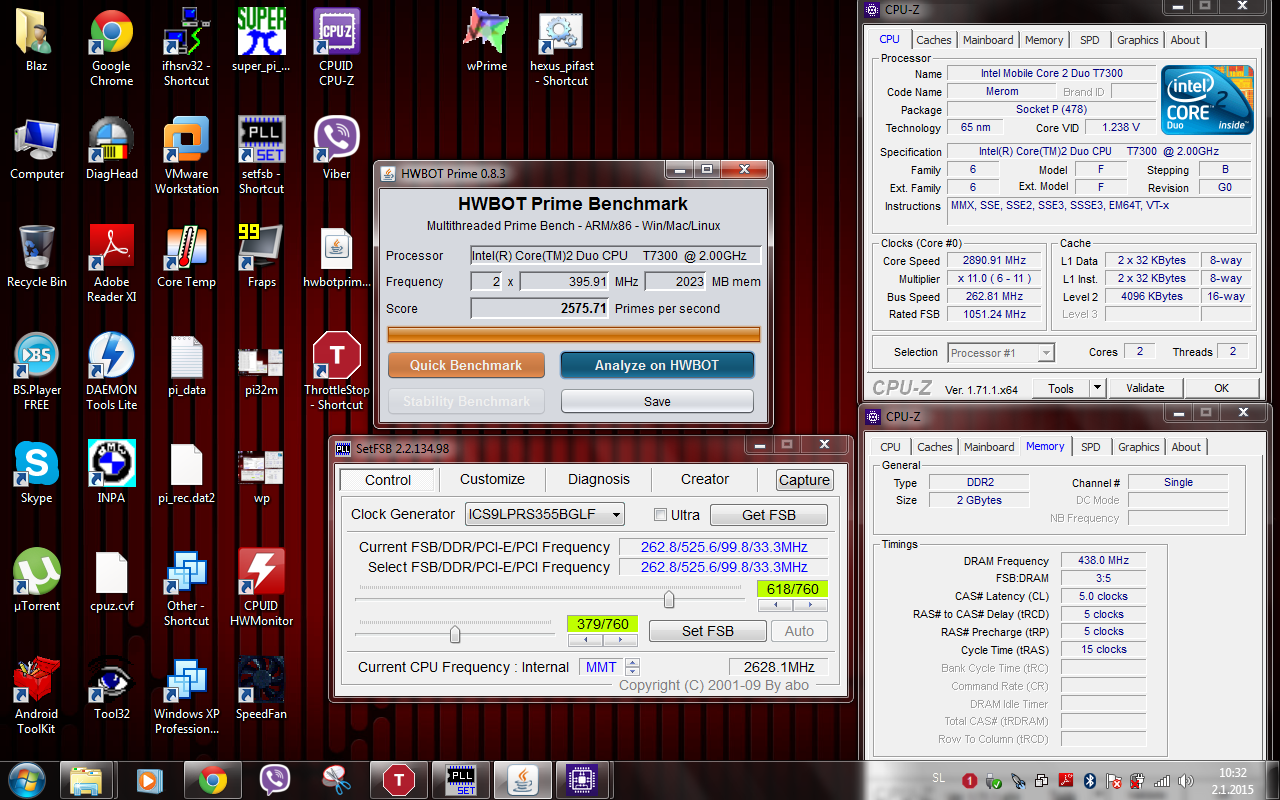
Task: Open the CPU-Z Tools dropdown arrow
Action: 1097,388
